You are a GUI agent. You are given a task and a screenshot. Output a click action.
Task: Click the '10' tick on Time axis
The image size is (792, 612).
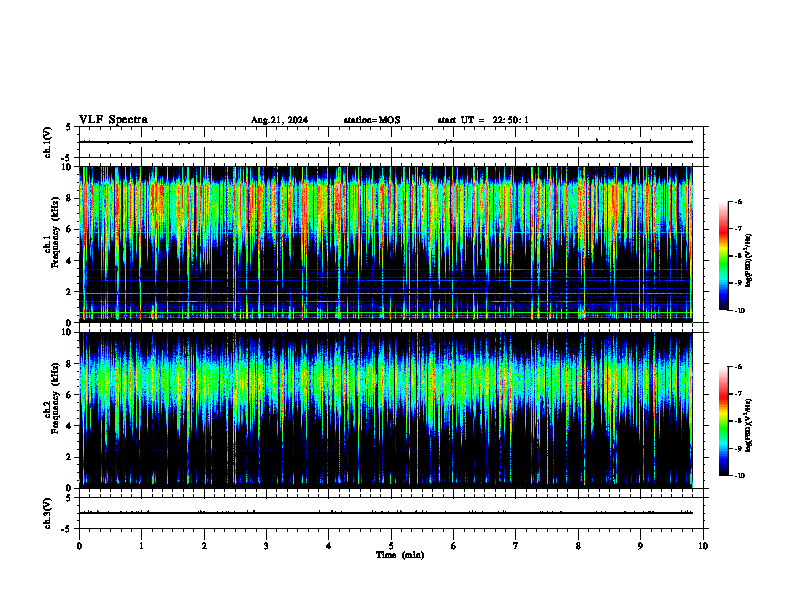703,546
